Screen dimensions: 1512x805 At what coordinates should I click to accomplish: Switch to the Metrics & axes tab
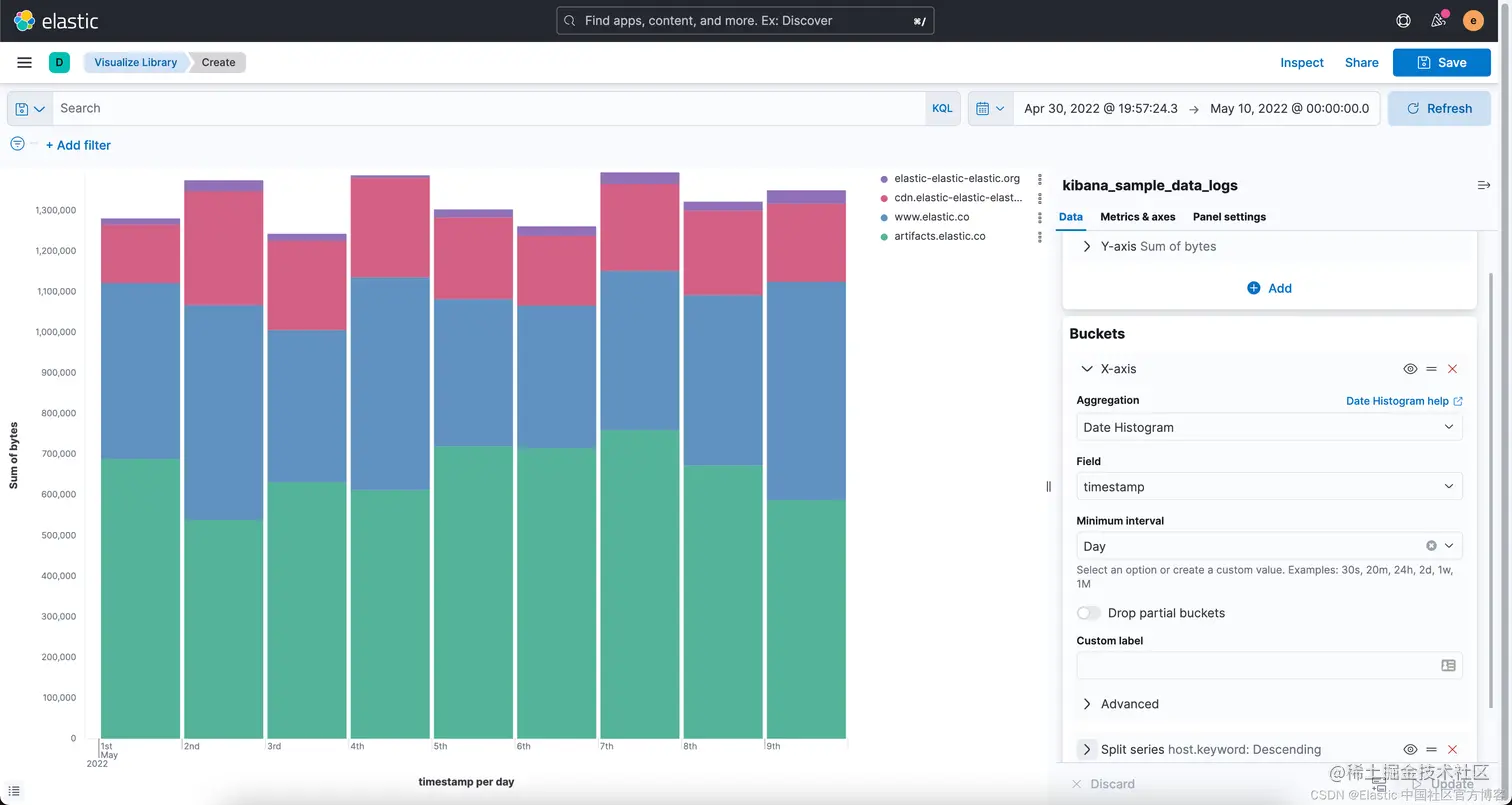pyautogui.click(x=1138, y=217)
